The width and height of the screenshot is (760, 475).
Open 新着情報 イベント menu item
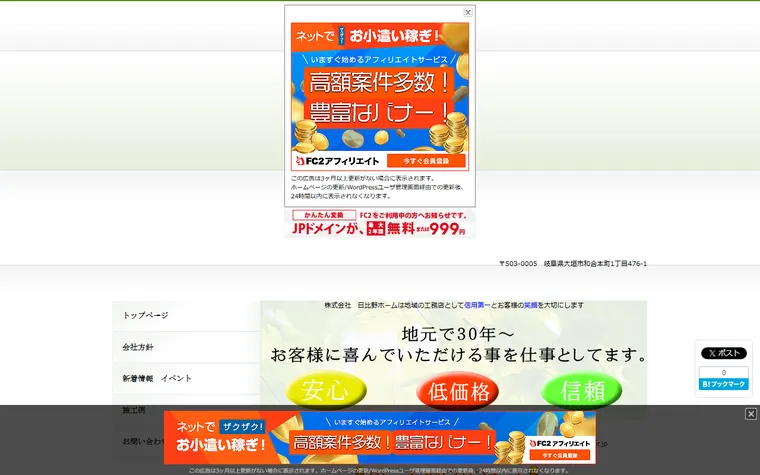tap(187, 379)
